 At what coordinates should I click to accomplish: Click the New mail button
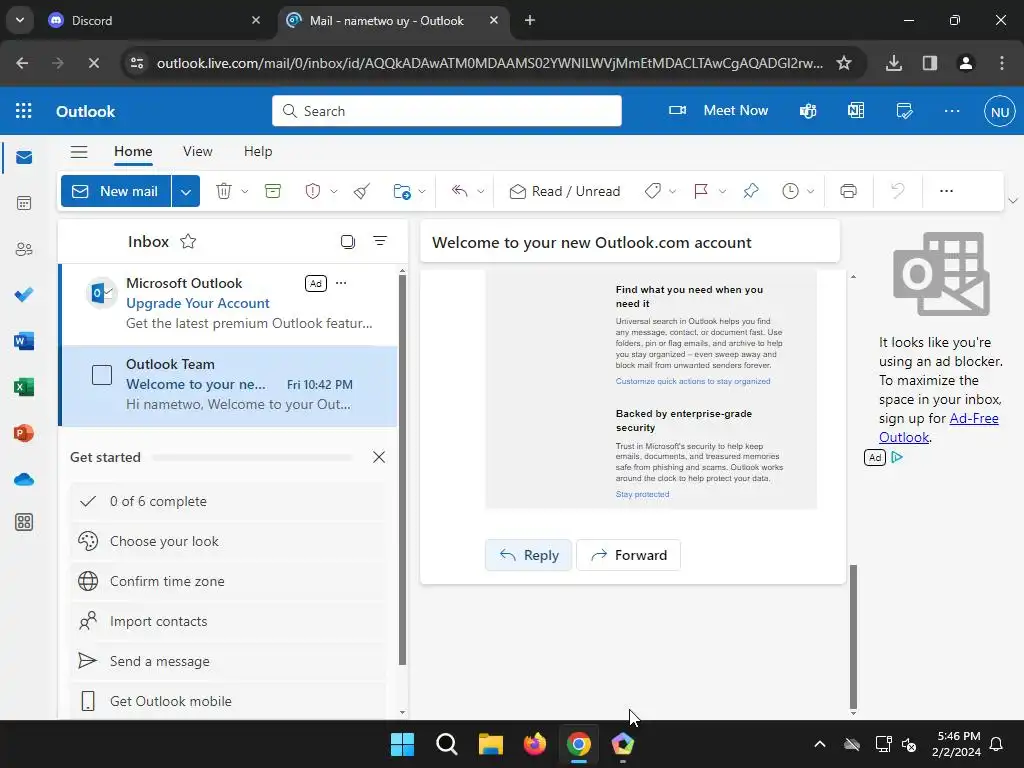[116, 191]
